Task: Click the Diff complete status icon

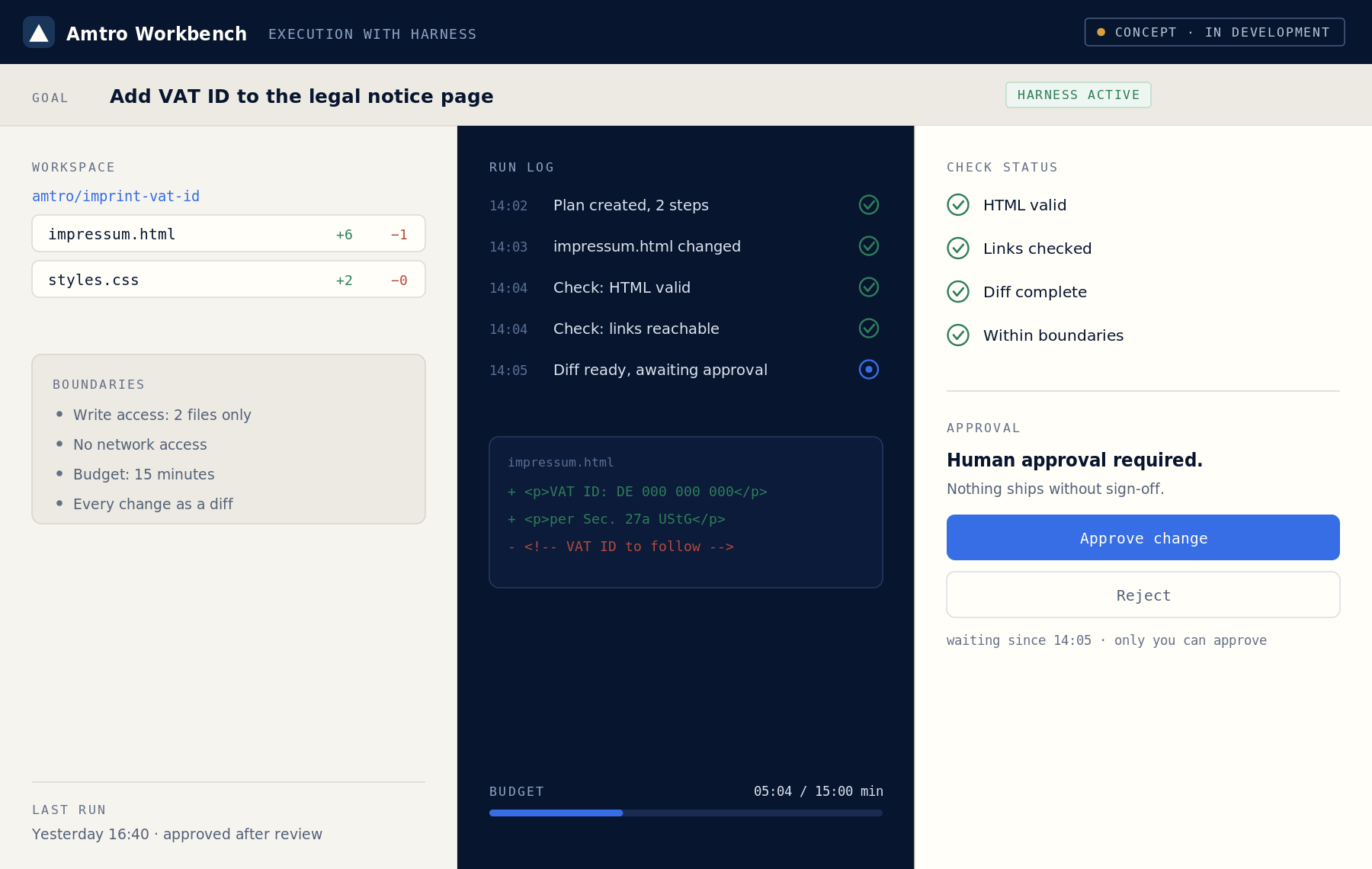Action: (958, 292)
